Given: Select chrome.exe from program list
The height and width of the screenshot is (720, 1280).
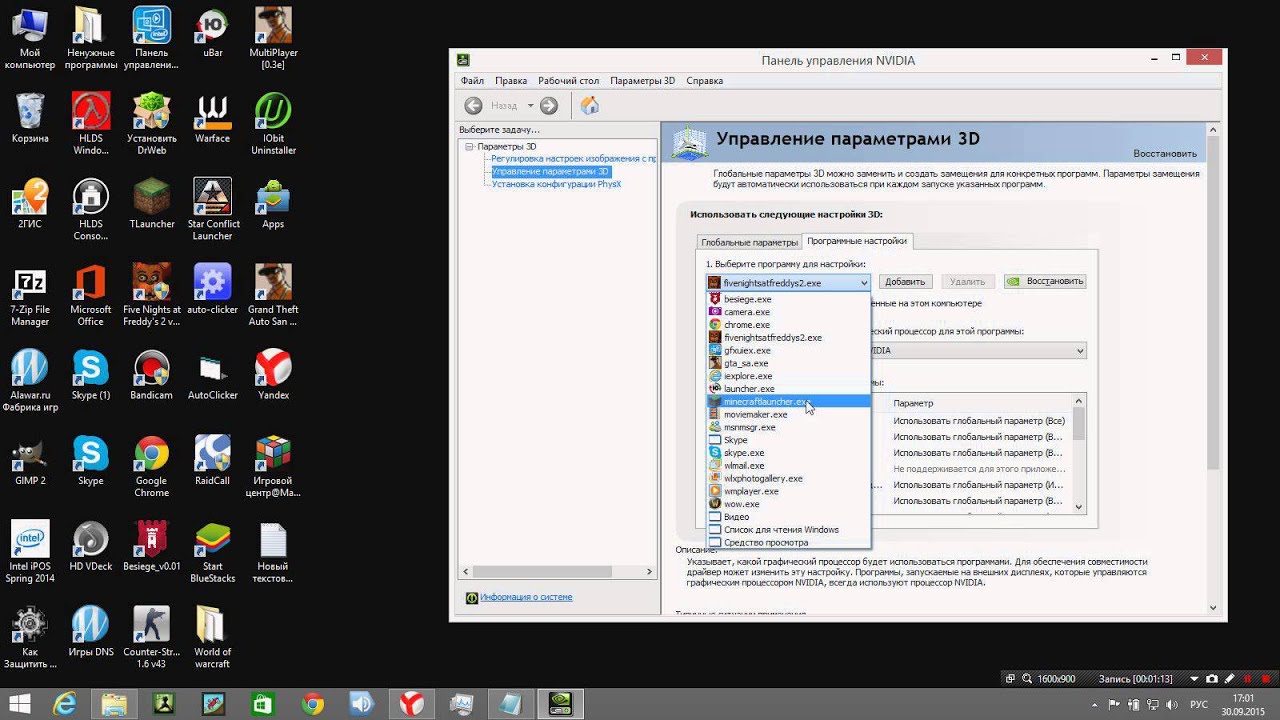Looking at the screenshot, I should (x=746, y=325).
